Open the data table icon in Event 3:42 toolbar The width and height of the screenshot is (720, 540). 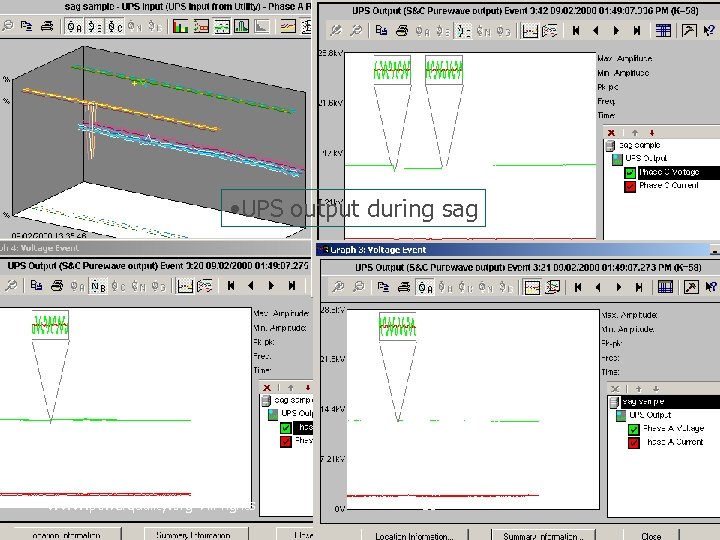(663, 30)
